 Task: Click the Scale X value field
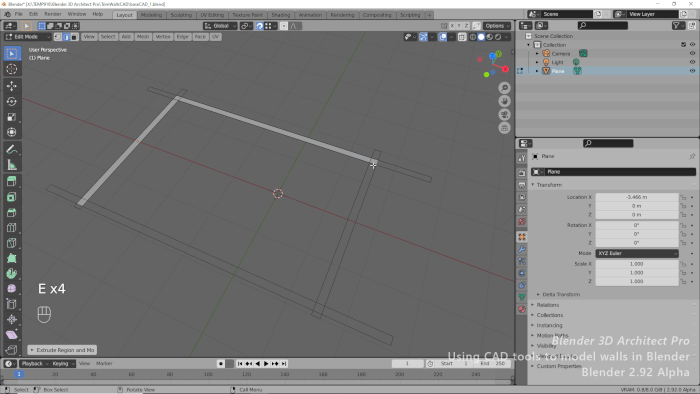(x=637, y=264)
